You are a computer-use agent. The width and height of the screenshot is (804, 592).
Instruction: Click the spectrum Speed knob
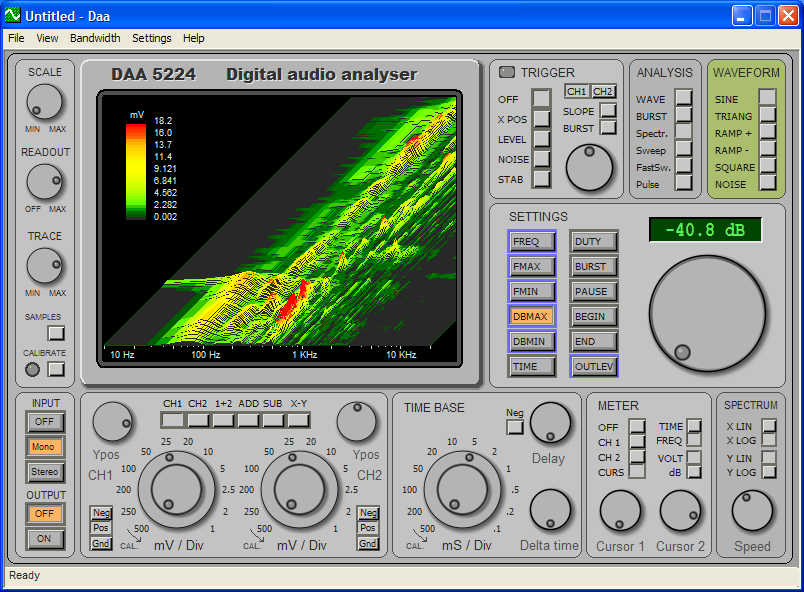tap(752, 512)
